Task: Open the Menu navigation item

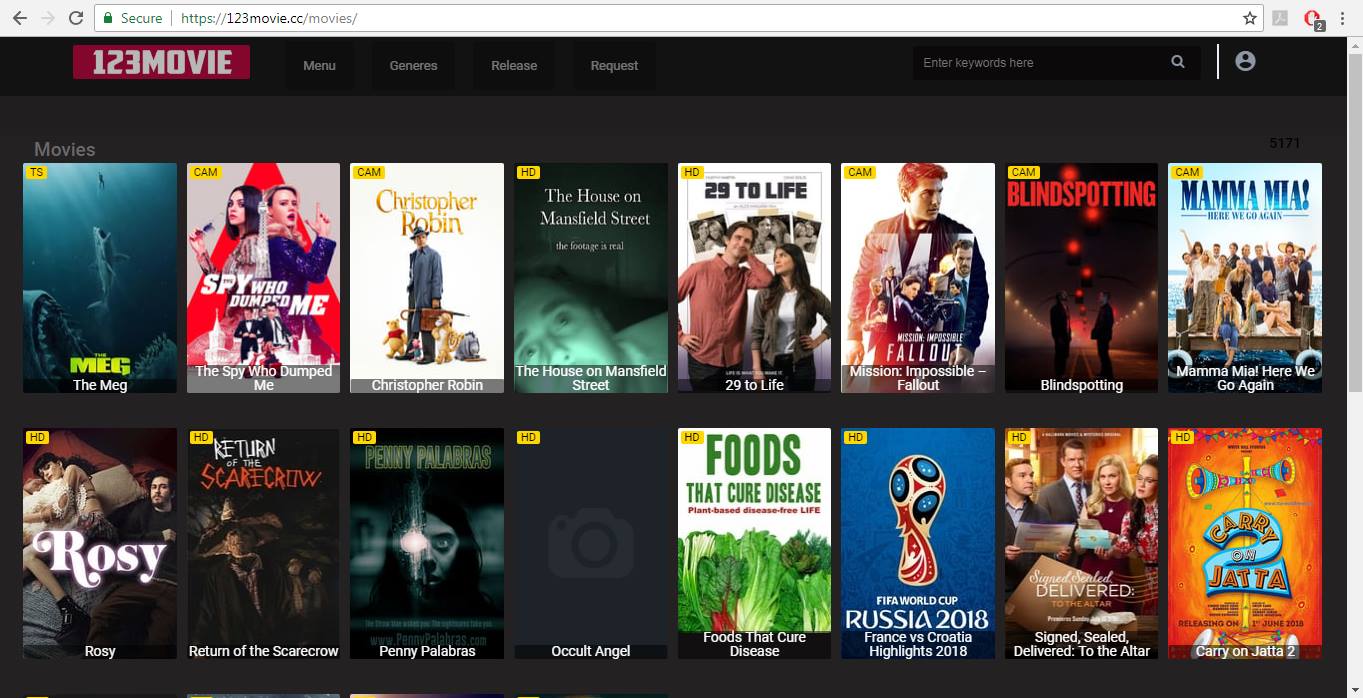Action: tap(319, 65)
